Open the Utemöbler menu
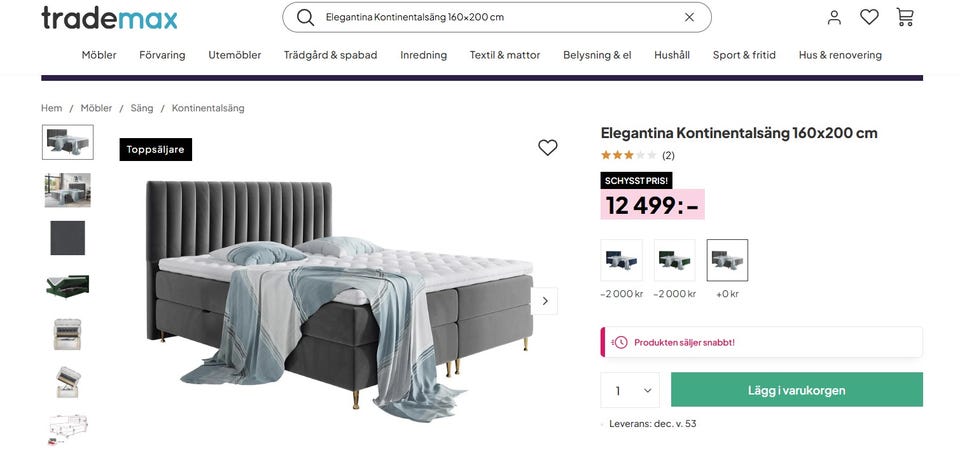The height and width of the screenshot is (455, 960). point(234,55)
